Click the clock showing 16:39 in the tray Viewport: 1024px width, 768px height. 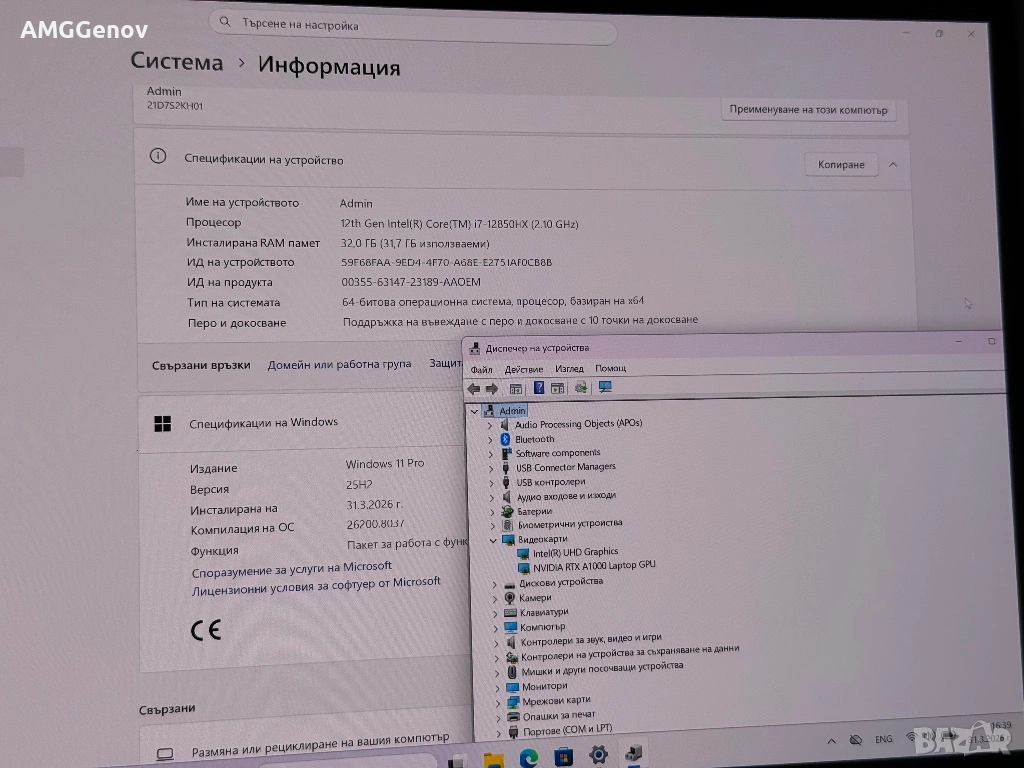click(1000, 726)
